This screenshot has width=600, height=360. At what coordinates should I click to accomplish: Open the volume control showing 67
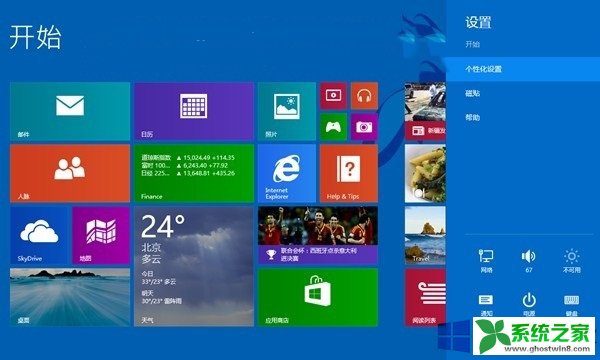[x=529, y=261]
